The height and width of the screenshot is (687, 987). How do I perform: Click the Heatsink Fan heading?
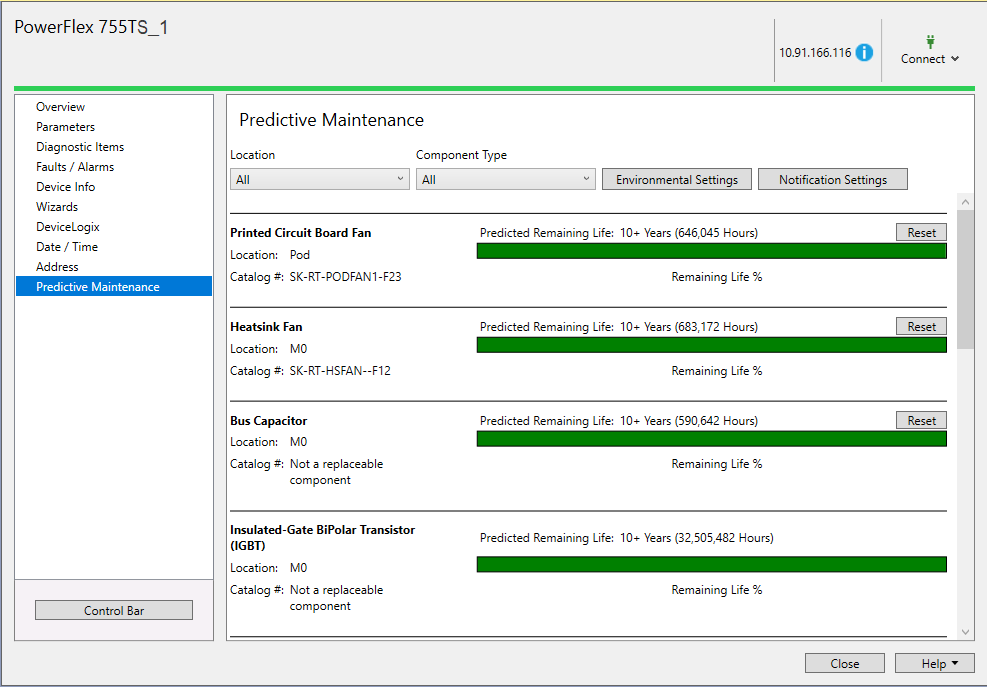click(266, 326)
